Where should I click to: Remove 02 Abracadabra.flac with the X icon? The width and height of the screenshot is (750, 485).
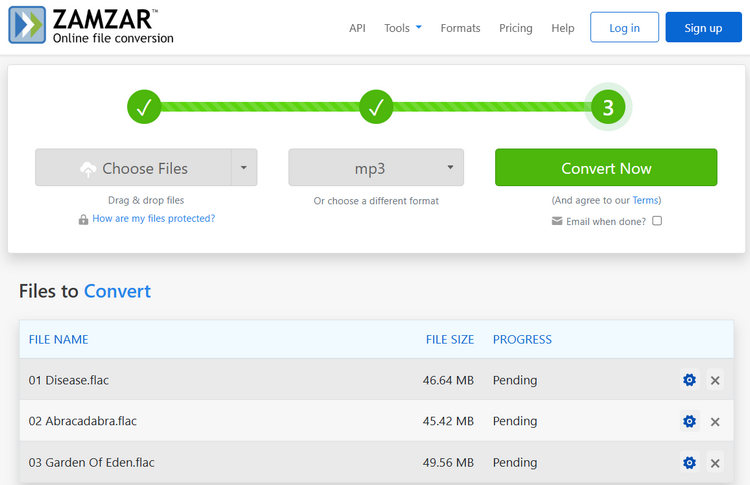[x=715, y=422]
